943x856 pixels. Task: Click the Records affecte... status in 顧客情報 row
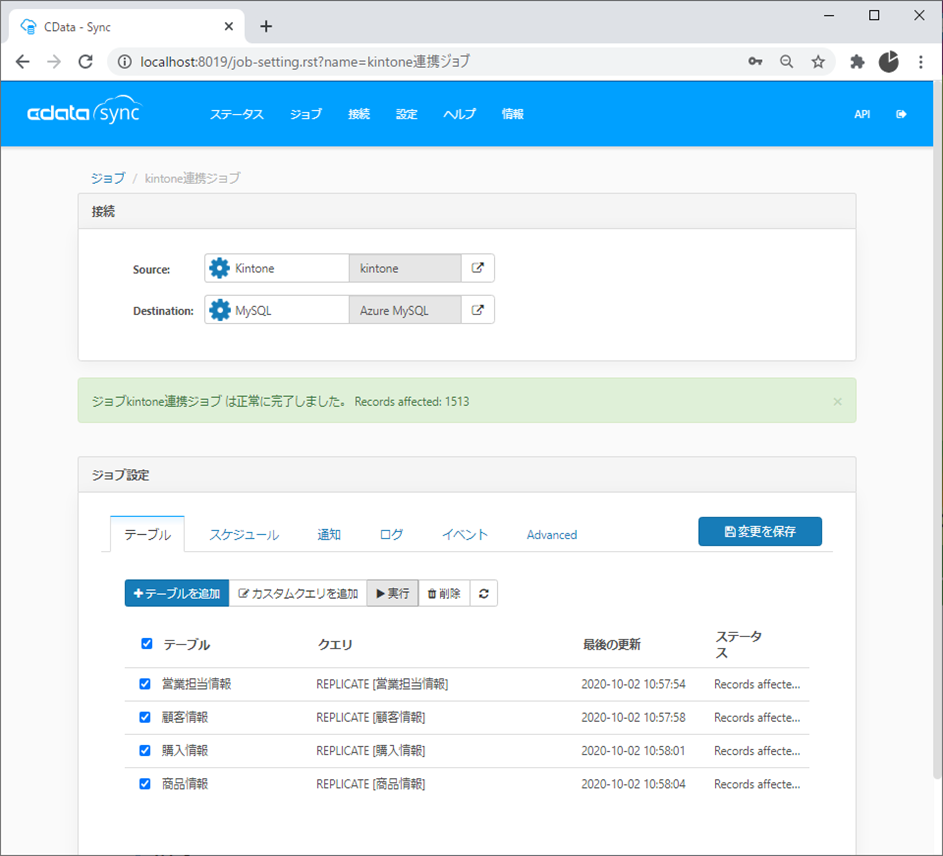[757, 718]
